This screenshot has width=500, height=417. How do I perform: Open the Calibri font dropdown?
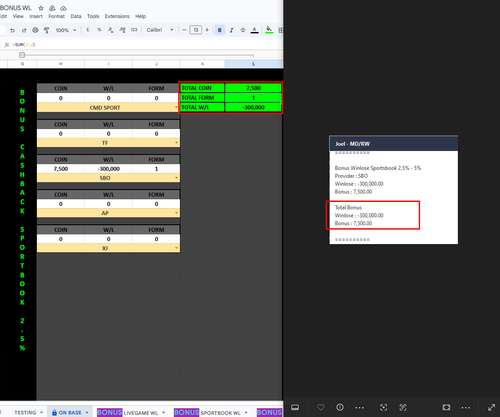[160, 30]
